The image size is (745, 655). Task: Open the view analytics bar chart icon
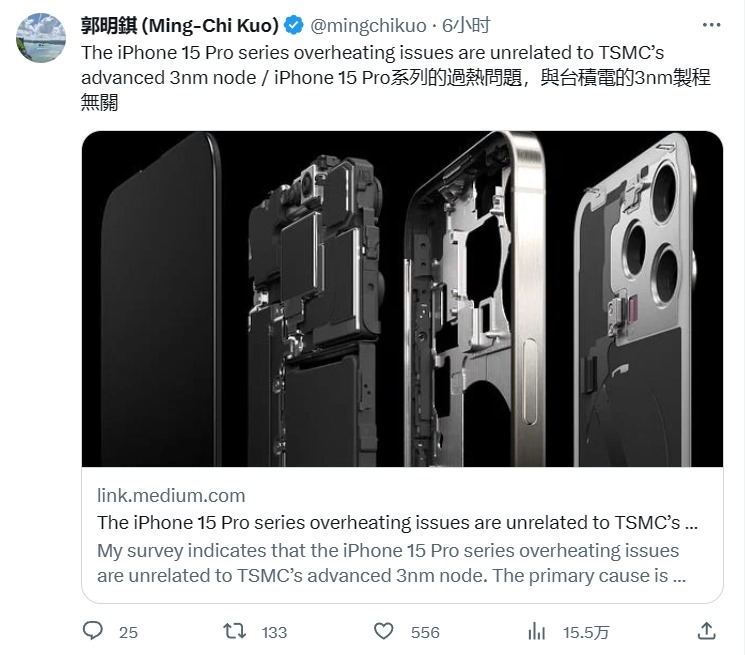point(537,630)
